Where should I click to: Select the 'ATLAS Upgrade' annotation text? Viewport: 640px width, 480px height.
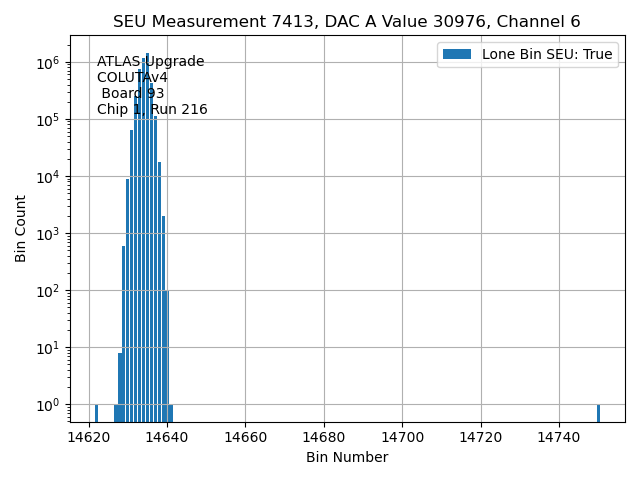tap(150, 62)
